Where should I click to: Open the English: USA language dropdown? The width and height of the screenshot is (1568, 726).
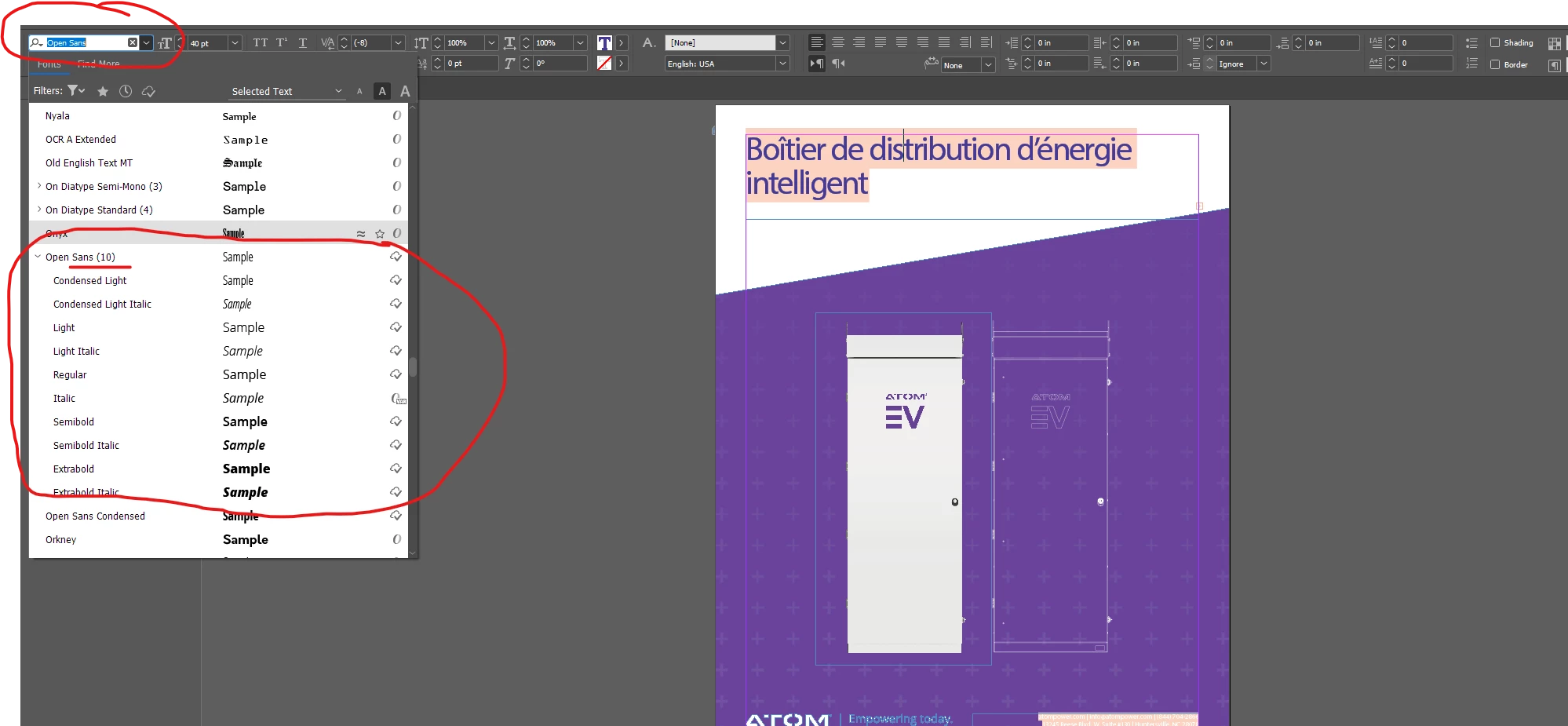[782, 64]
